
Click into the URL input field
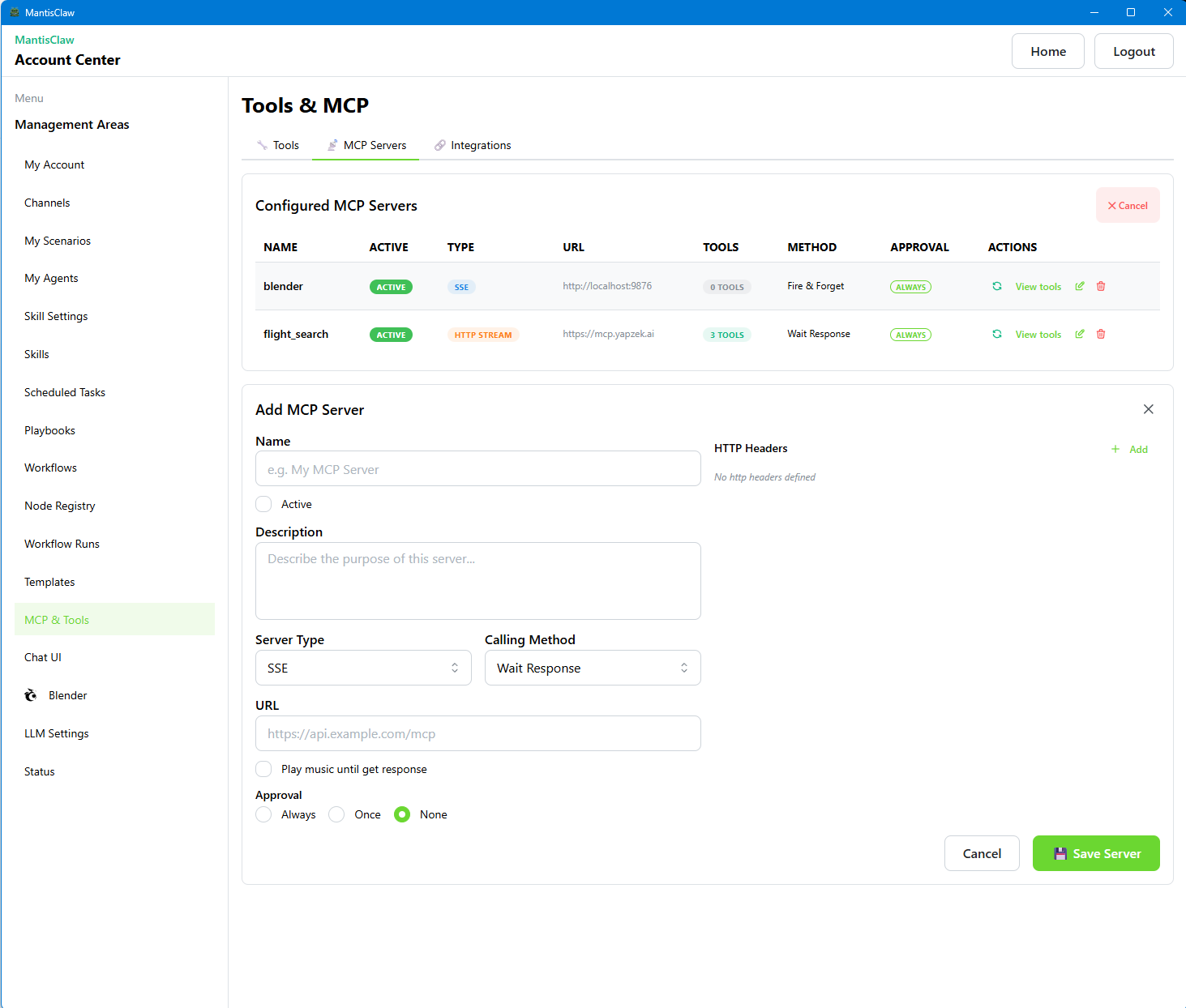[x=477, y=733]
